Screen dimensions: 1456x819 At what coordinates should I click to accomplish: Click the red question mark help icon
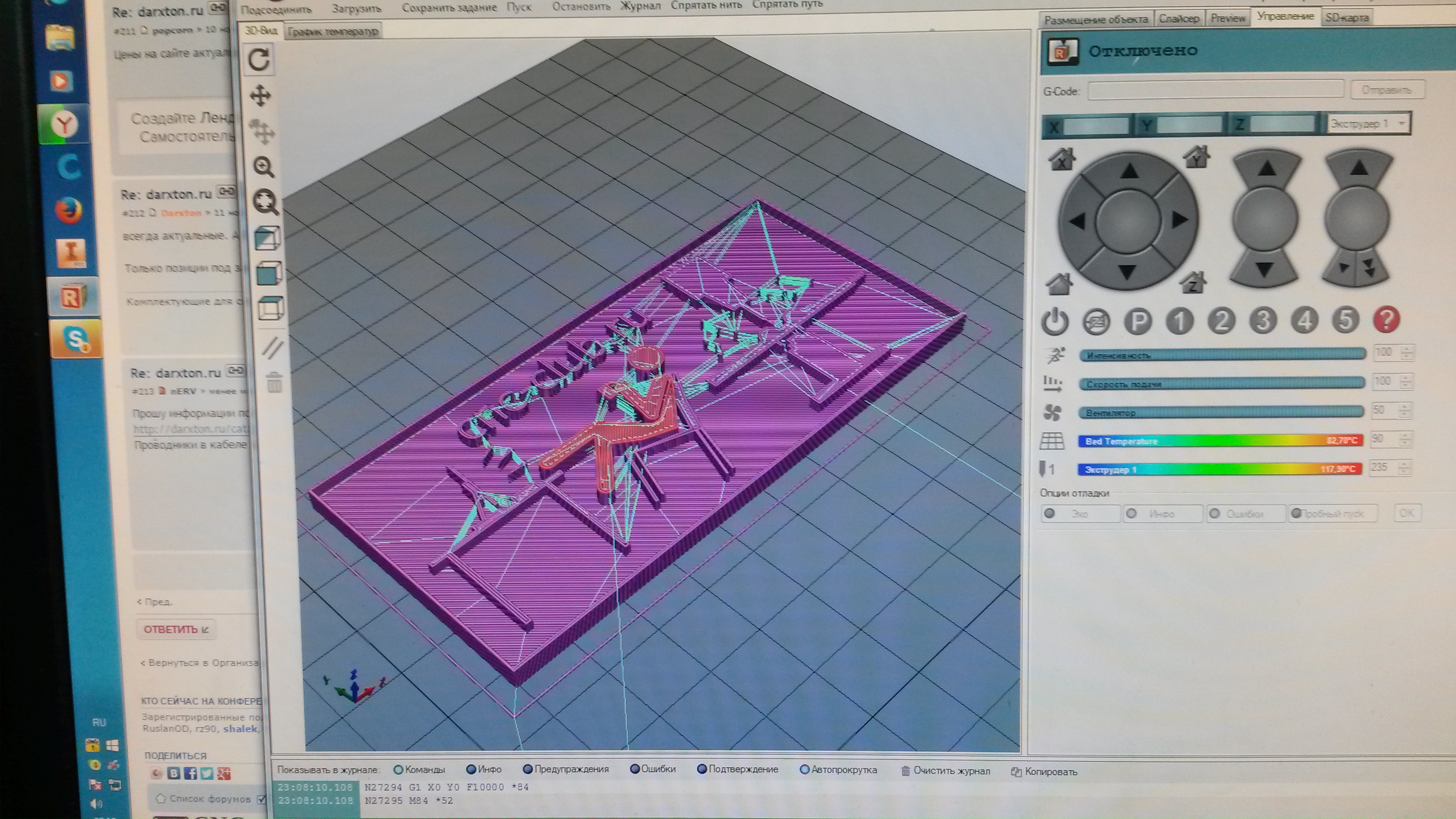(1386, 319)
